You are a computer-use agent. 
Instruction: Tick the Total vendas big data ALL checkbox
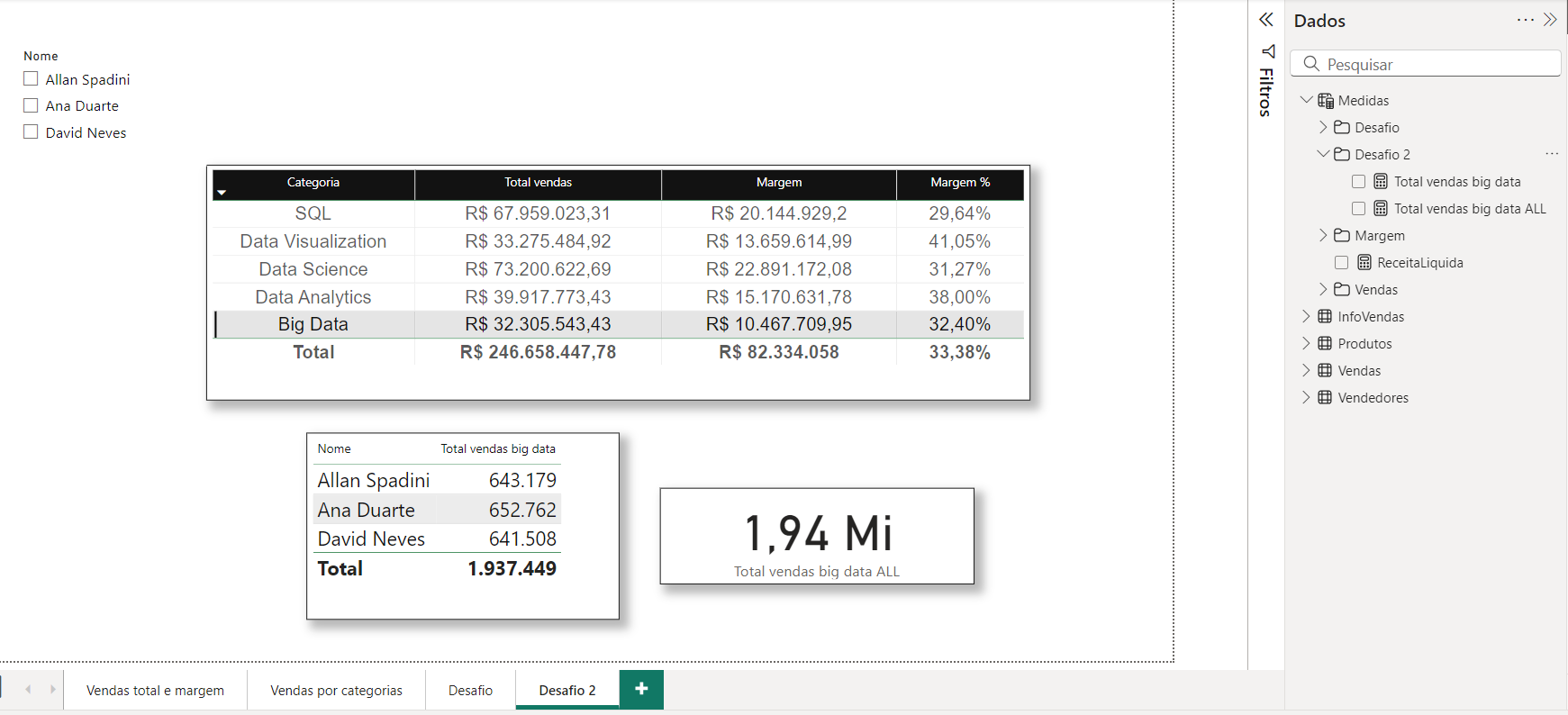[x=1358, y=209]
